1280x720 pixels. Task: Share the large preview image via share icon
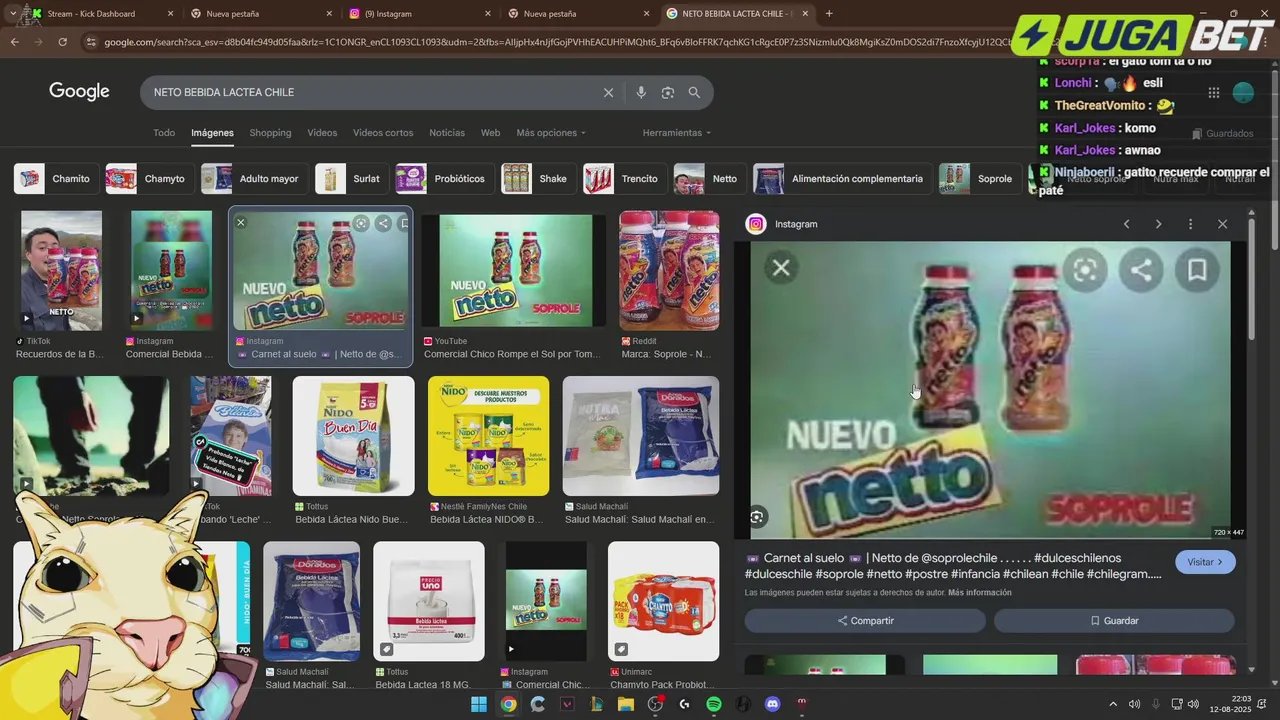[1141, 270]
